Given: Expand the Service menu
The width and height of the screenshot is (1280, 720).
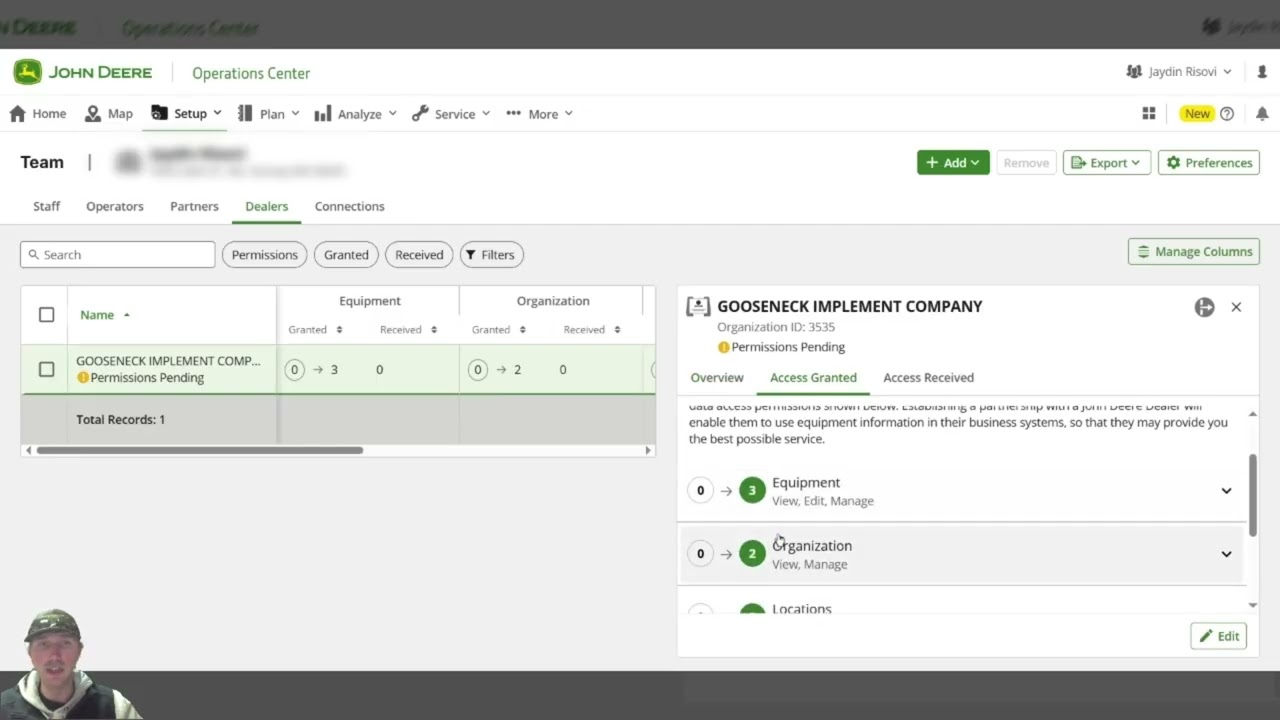Looking at the screenshot, I should pyautogui.click(x=450, y=114).
